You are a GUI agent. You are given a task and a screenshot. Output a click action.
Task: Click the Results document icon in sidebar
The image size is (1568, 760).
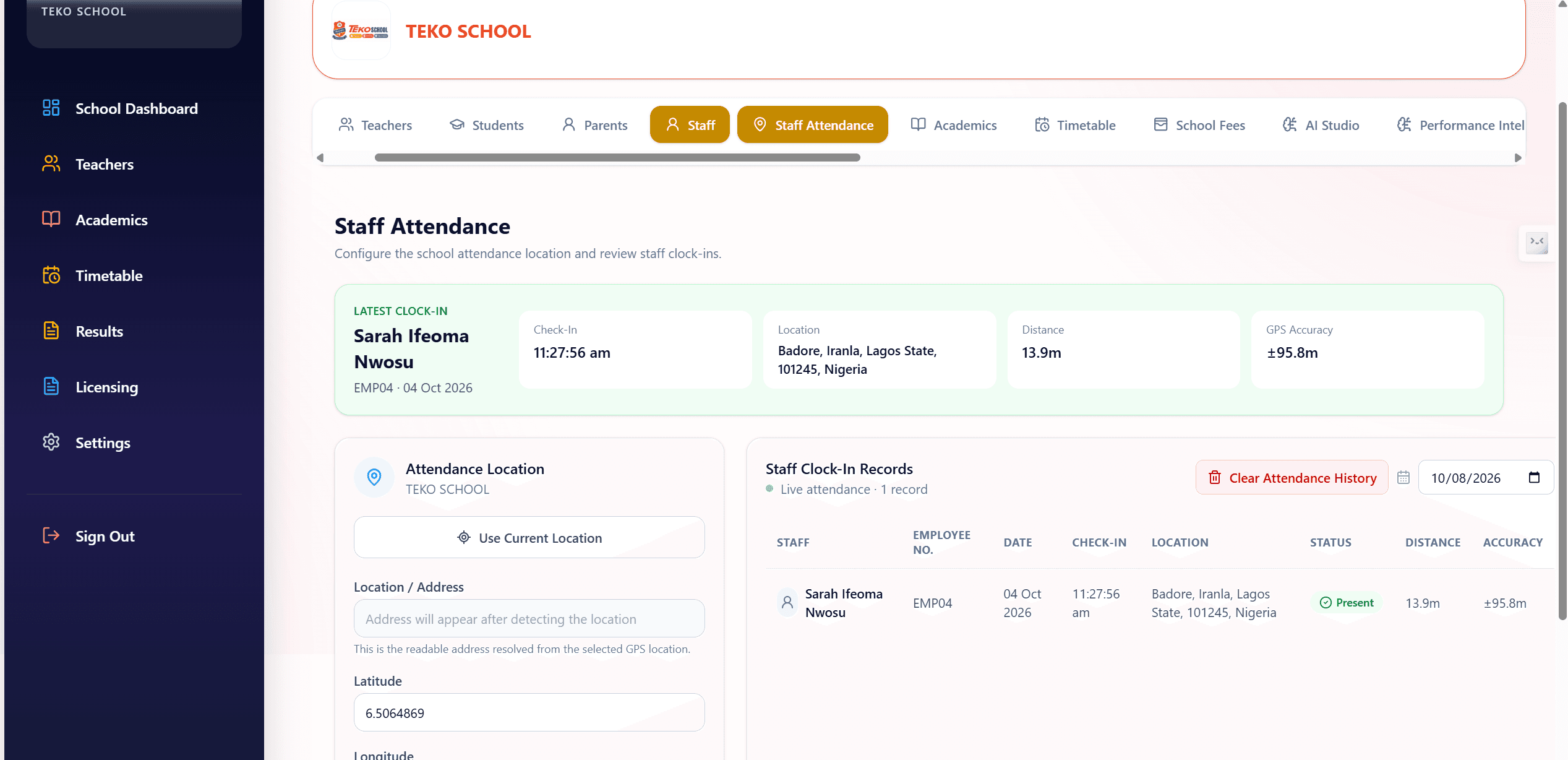(51, 330)
